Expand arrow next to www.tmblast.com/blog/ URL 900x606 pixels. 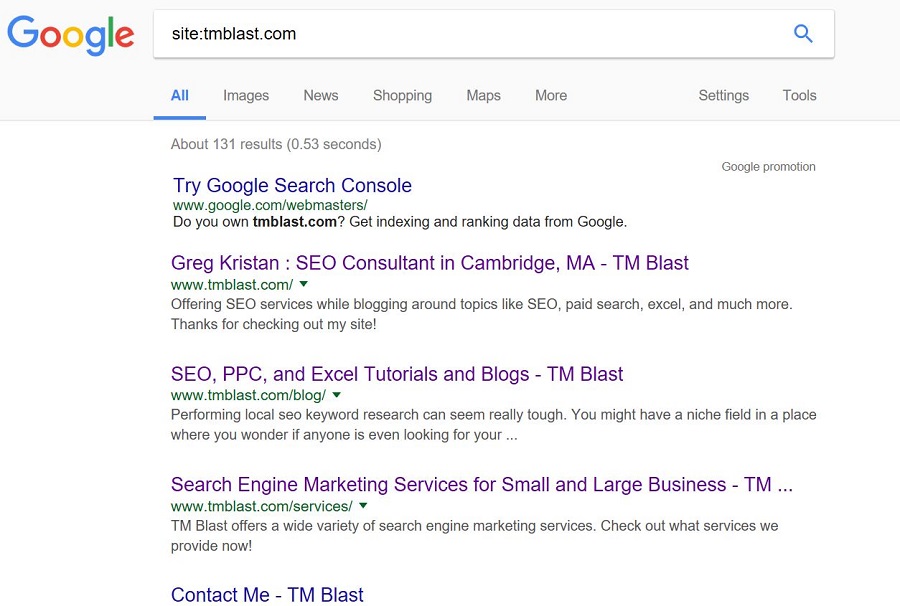point(336,395)
